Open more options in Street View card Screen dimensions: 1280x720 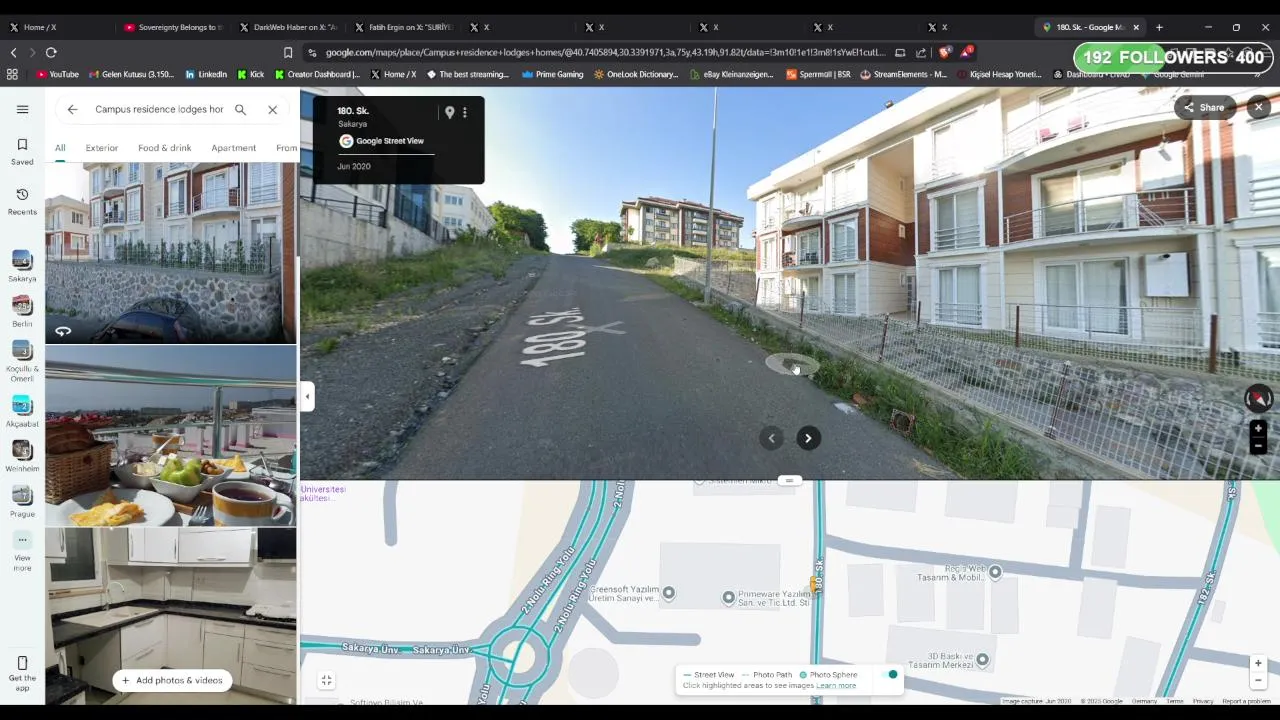(464, 113)
